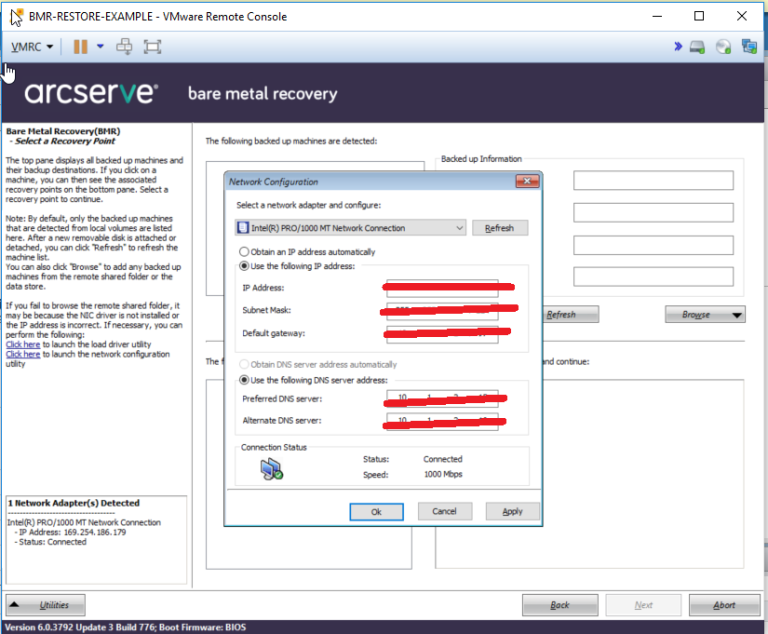Open the network adapter selection combo box
This screenshot has height=634, width=768.
pos(350,228)
